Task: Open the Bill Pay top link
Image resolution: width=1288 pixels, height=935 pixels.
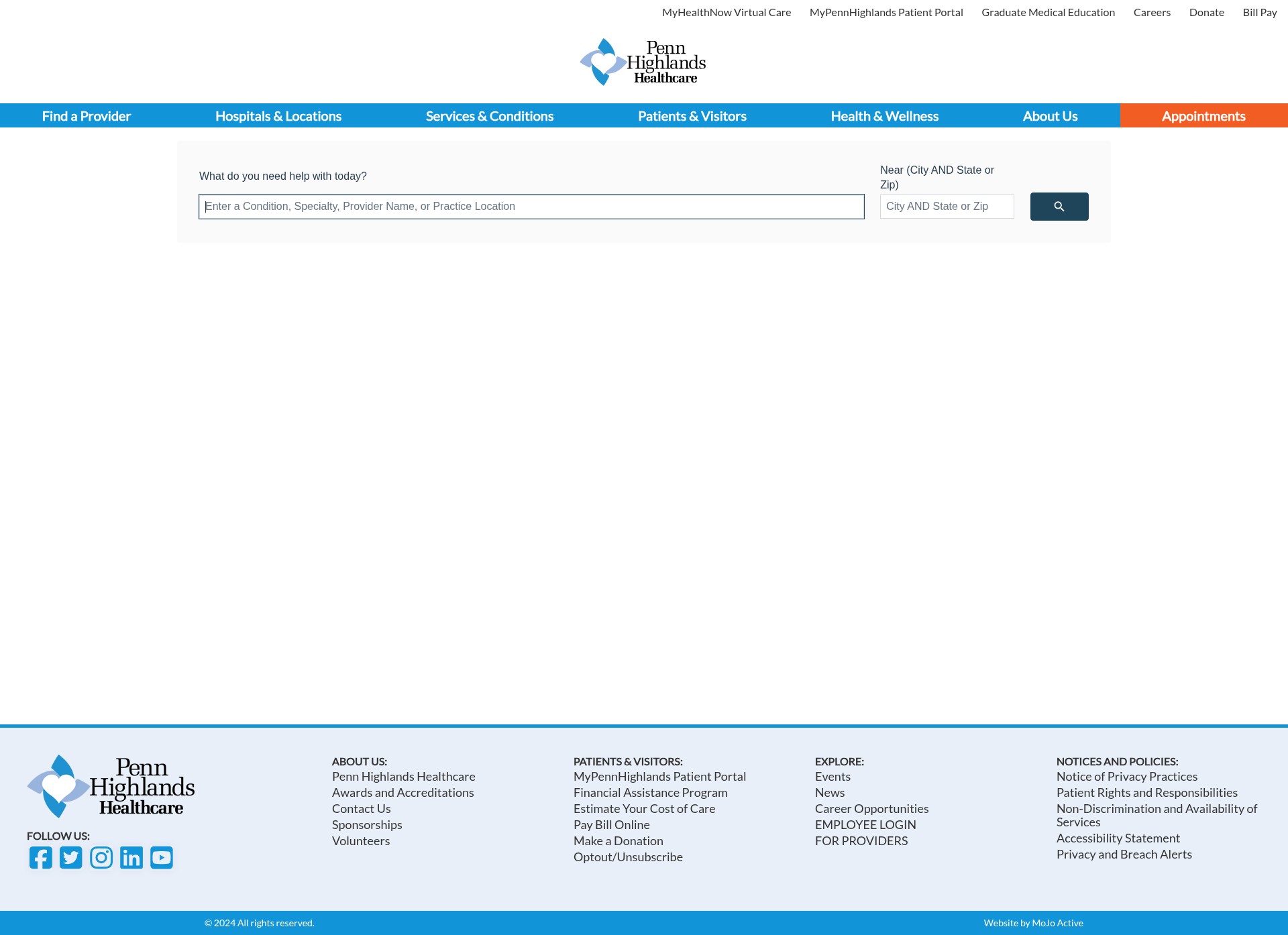Action: (x=1260, y=12)
